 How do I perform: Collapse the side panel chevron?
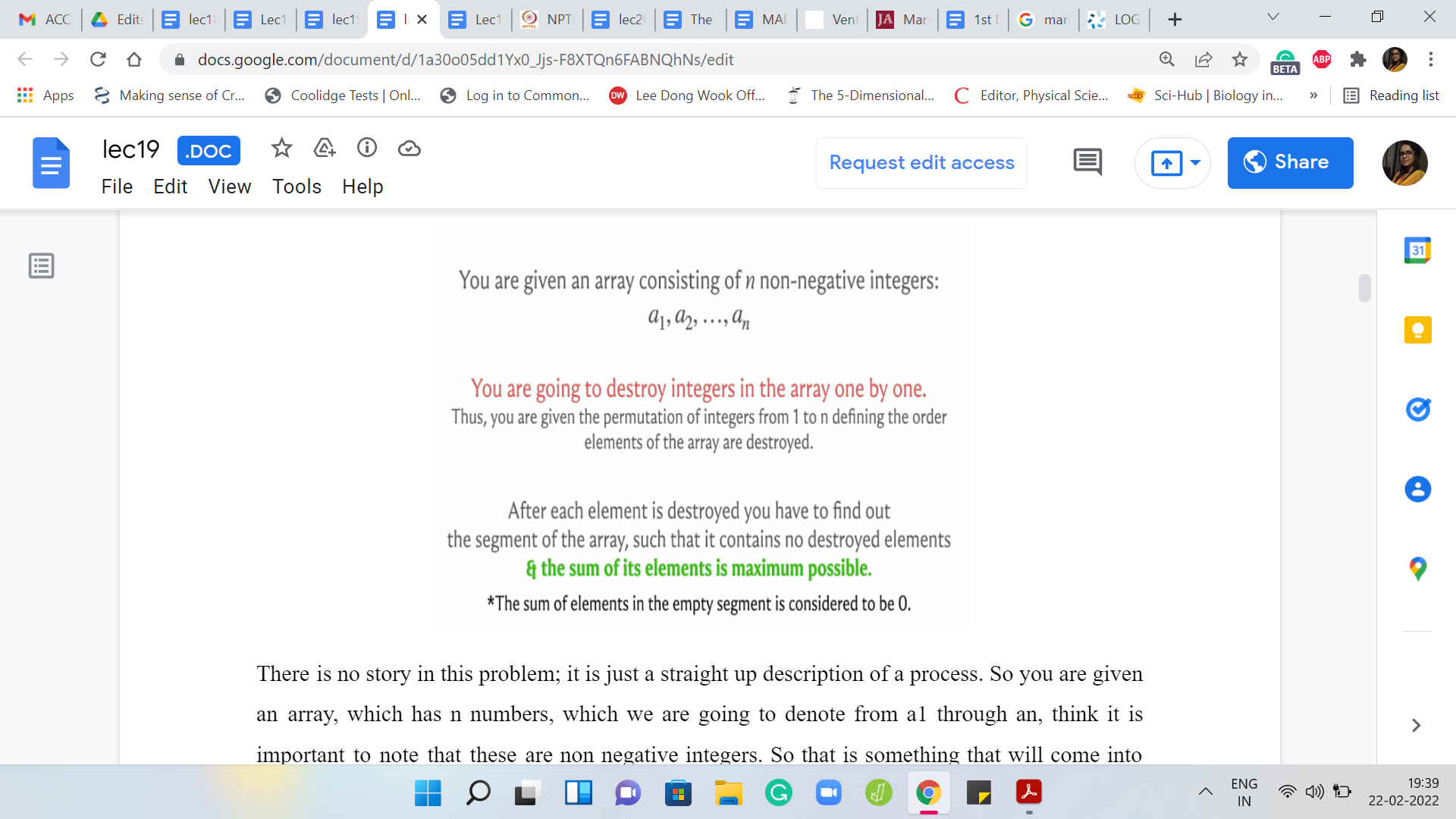pyautogui.click(x=1416, y=726)
